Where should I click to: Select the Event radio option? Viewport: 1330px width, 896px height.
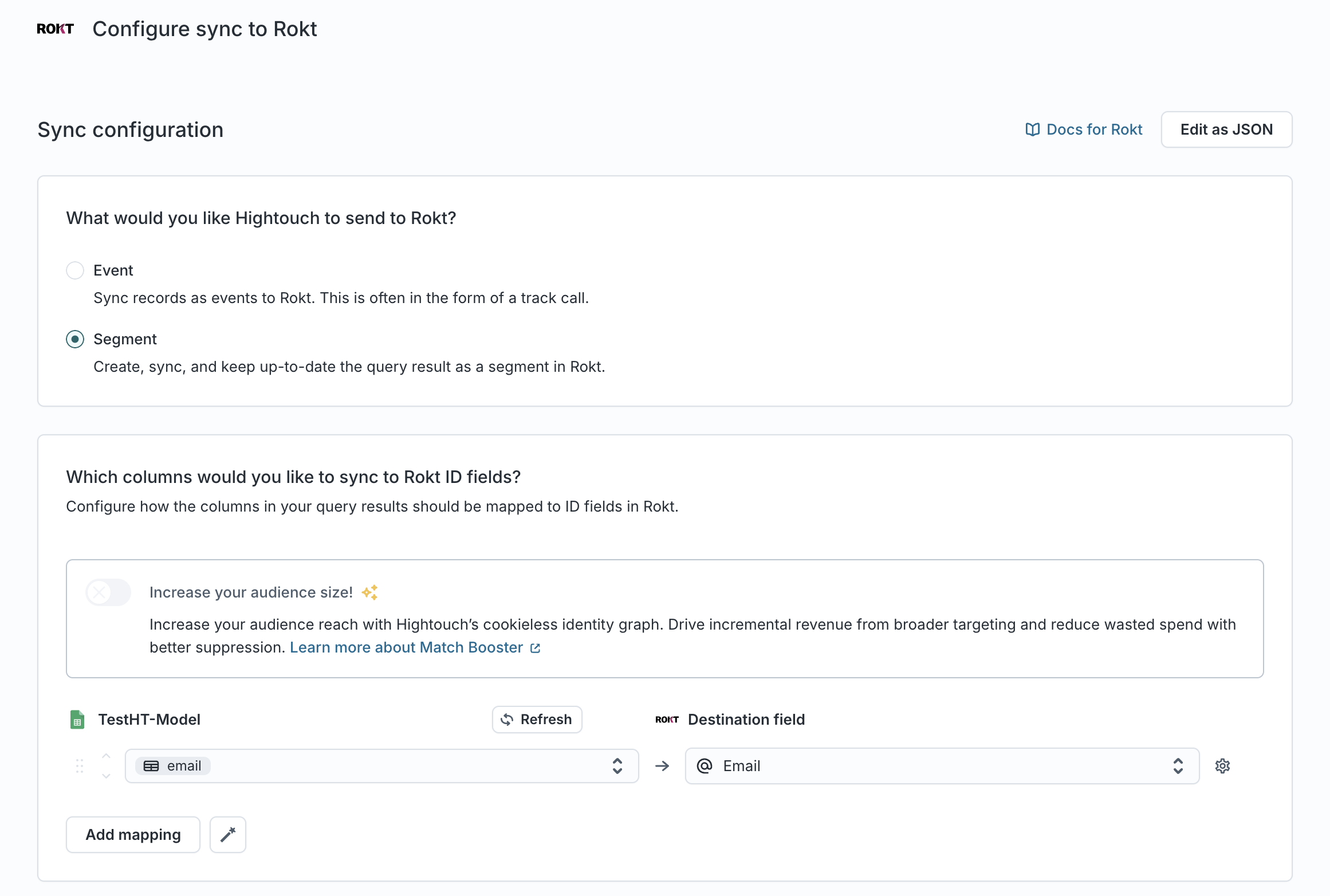pyautogui.click(x=75, y=270)
